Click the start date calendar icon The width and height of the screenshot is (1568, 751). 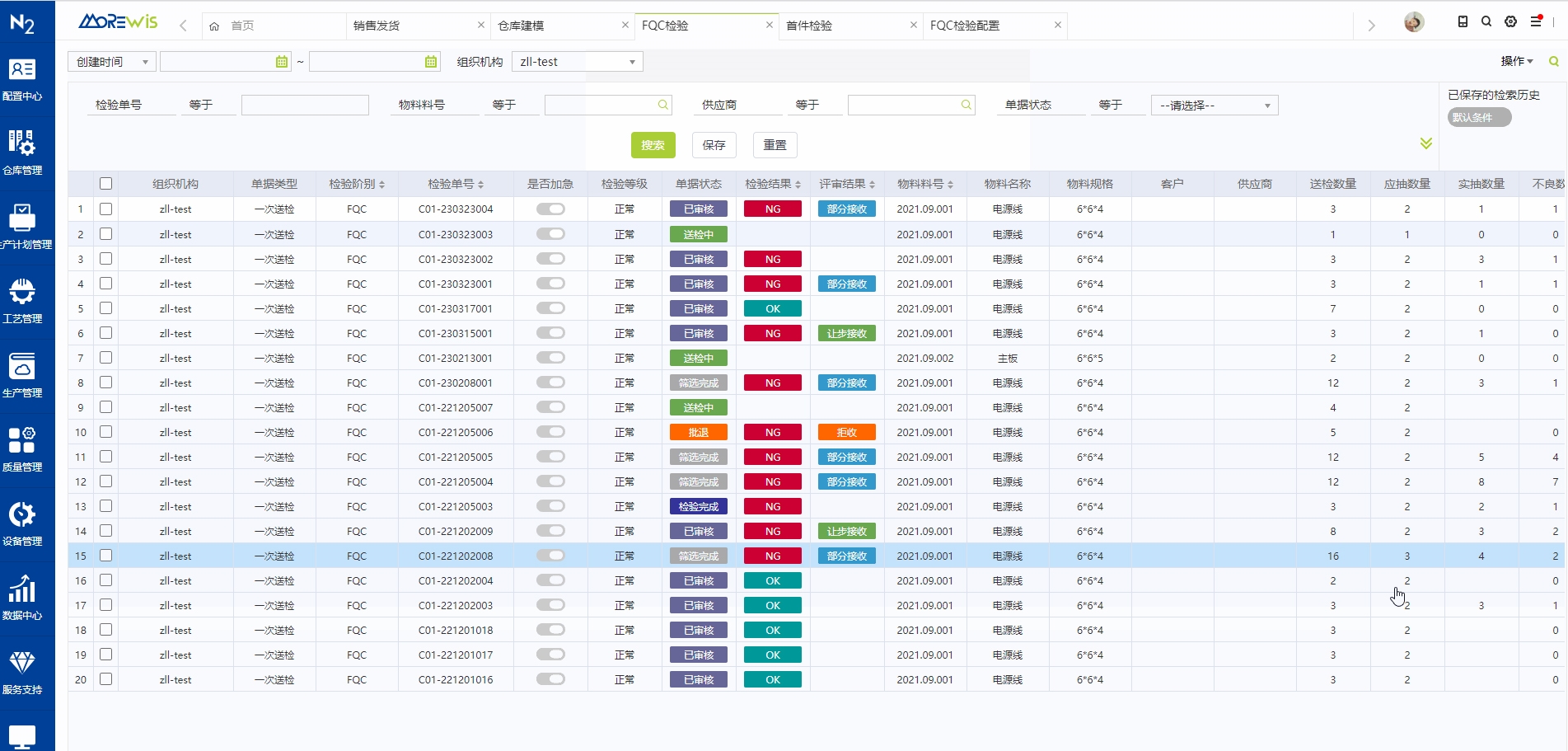pos(282,62)
